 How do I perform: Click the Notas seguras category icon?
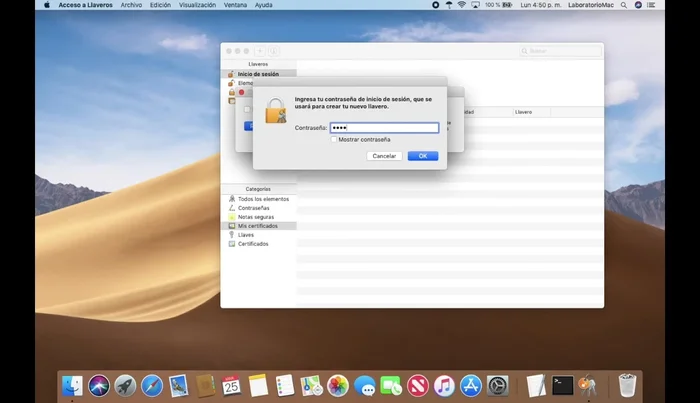[232, 217]
